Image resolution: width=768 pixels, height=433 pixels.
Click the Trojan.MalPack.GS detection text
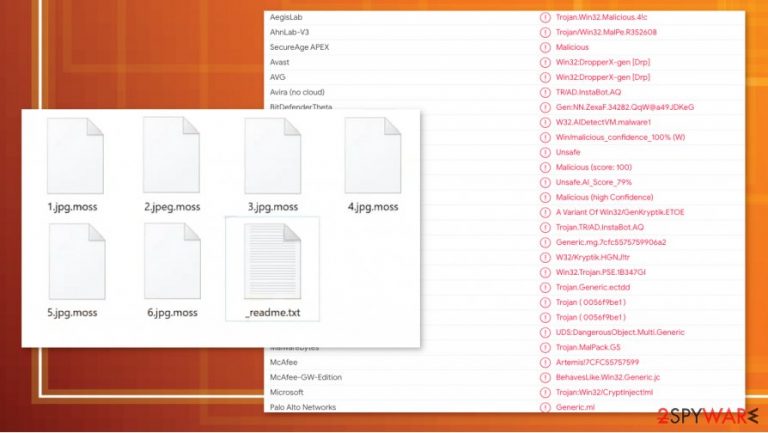[588, 347]
